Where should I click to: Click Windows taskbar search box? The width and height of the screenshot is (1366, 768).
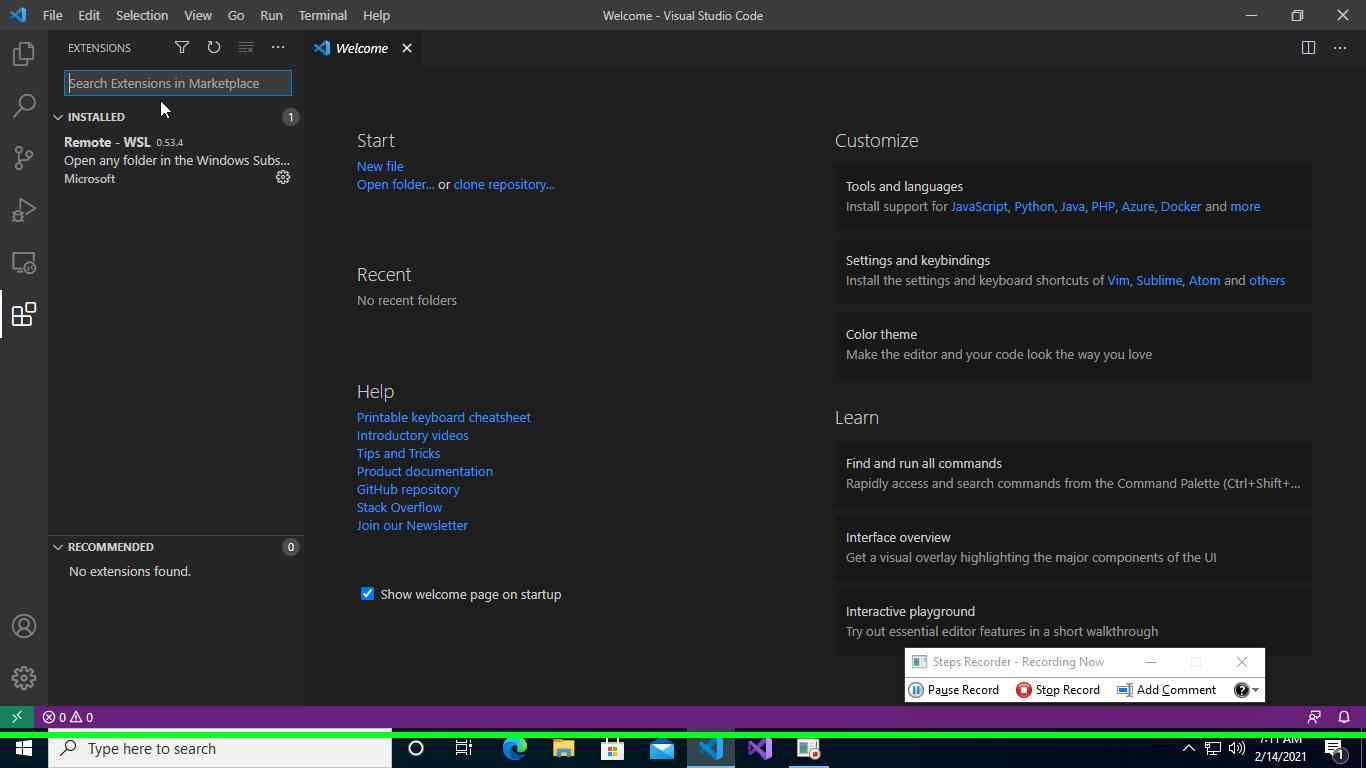[x=220, y=748]
